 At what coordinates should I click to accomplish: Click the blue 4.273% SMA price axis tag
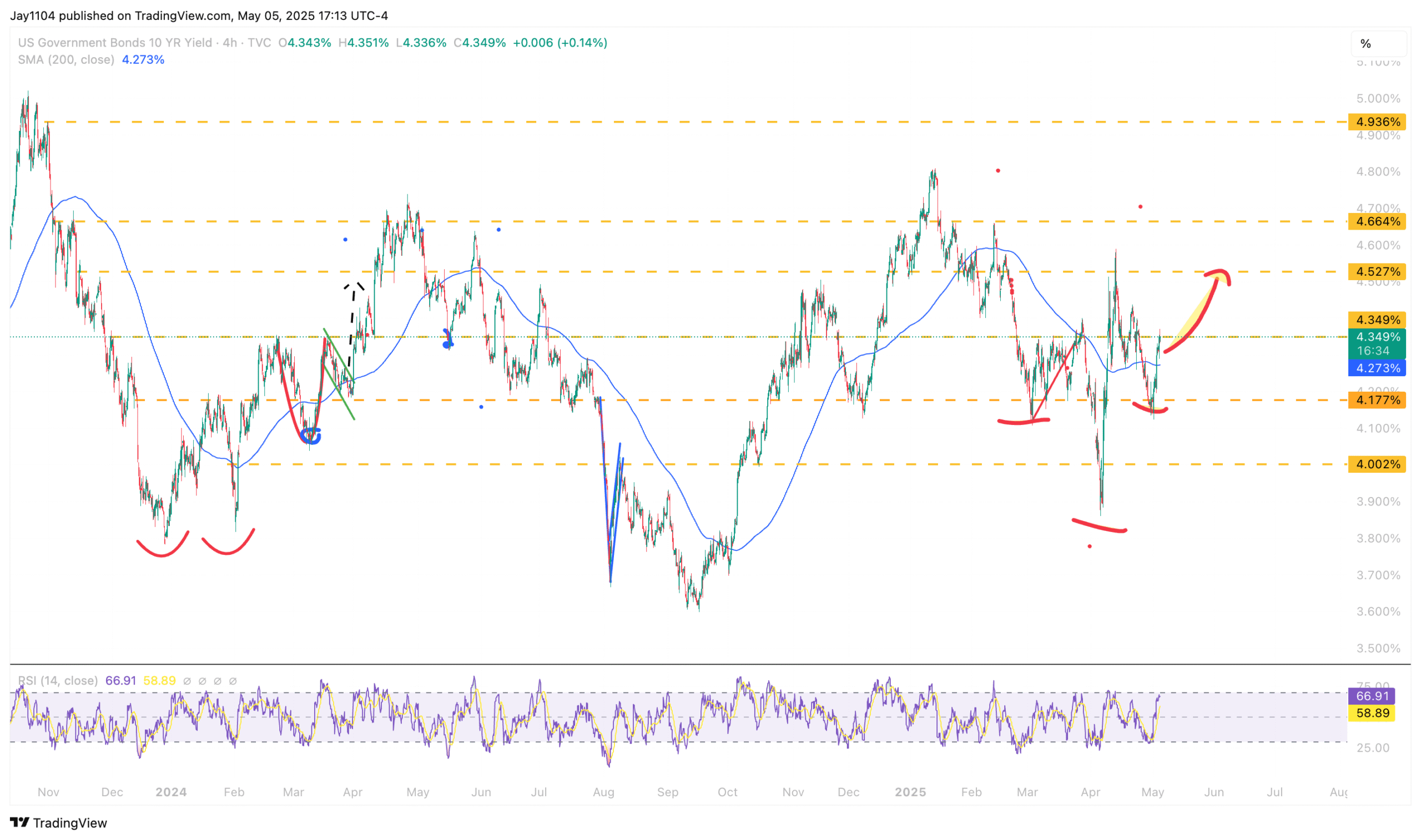click(x=1377, y=368)
